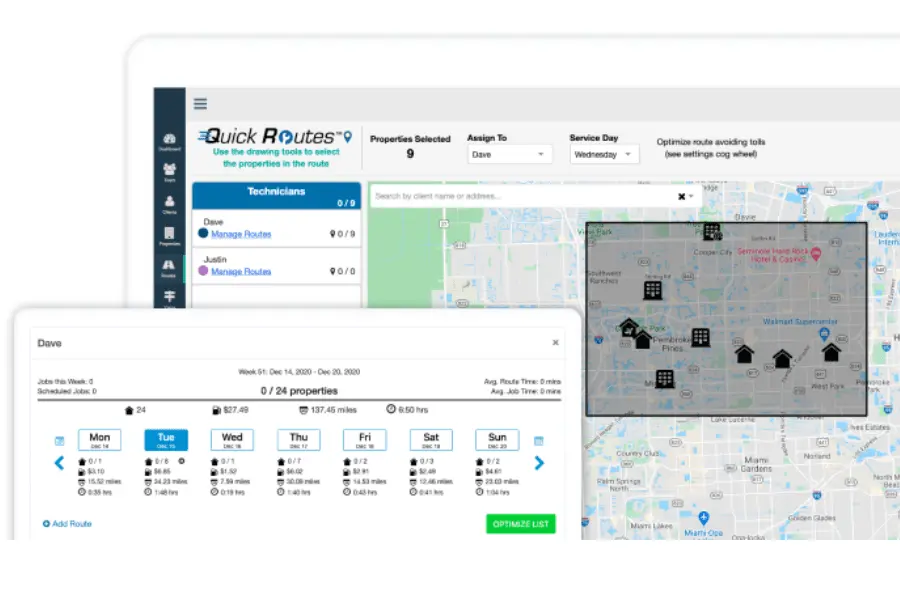Open the Service Day dropdown showing Wednesday
Image resolution: width=900 pixels, height=600 pixels.
[x=604, y=154]
